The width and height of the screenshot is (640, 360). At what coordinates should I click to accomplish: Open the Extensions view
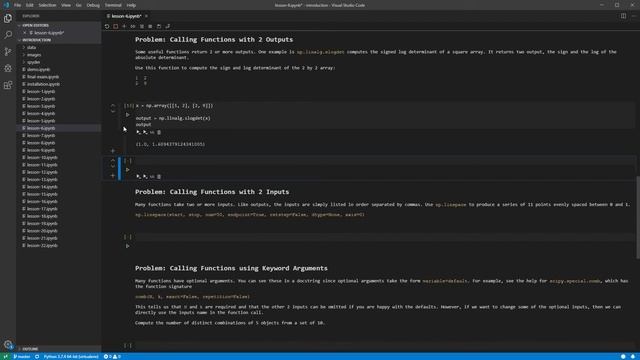tap(8, 85)
